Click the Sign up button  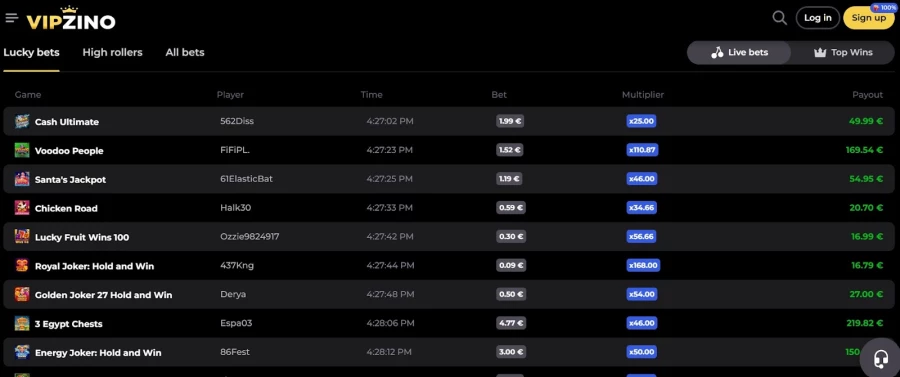pos(868,18)
